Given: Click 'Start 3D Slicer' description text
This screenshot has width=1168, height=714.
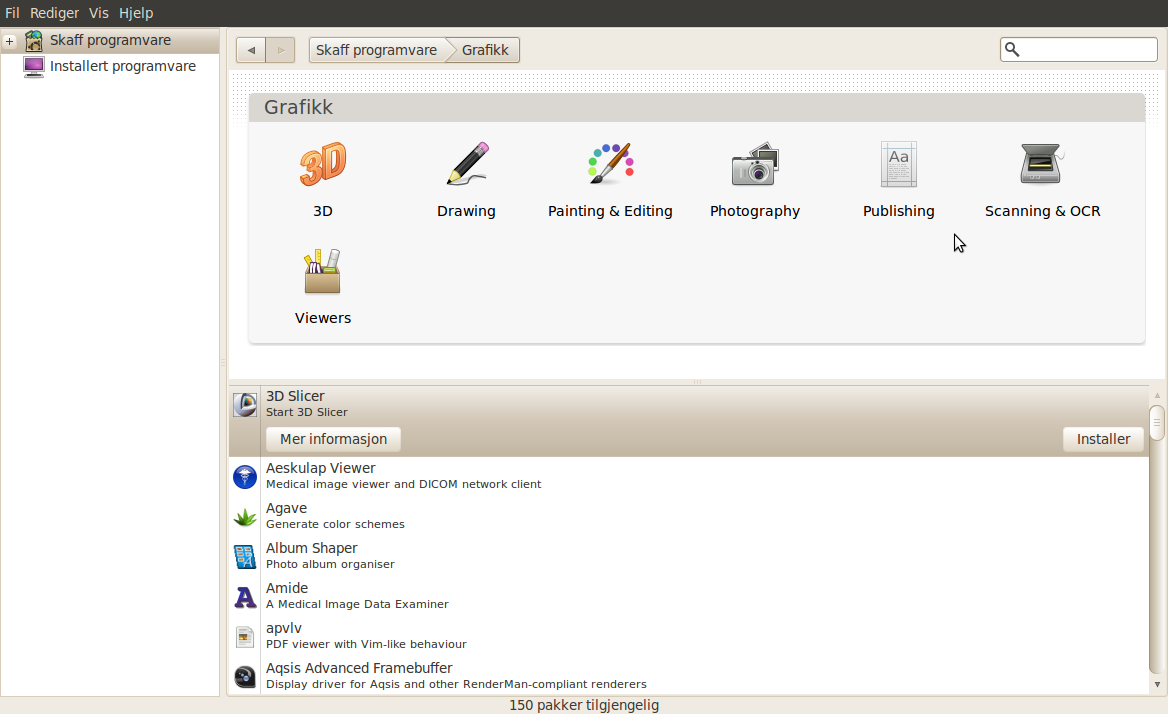Looking at the screenshot, I should pos(307,412).
